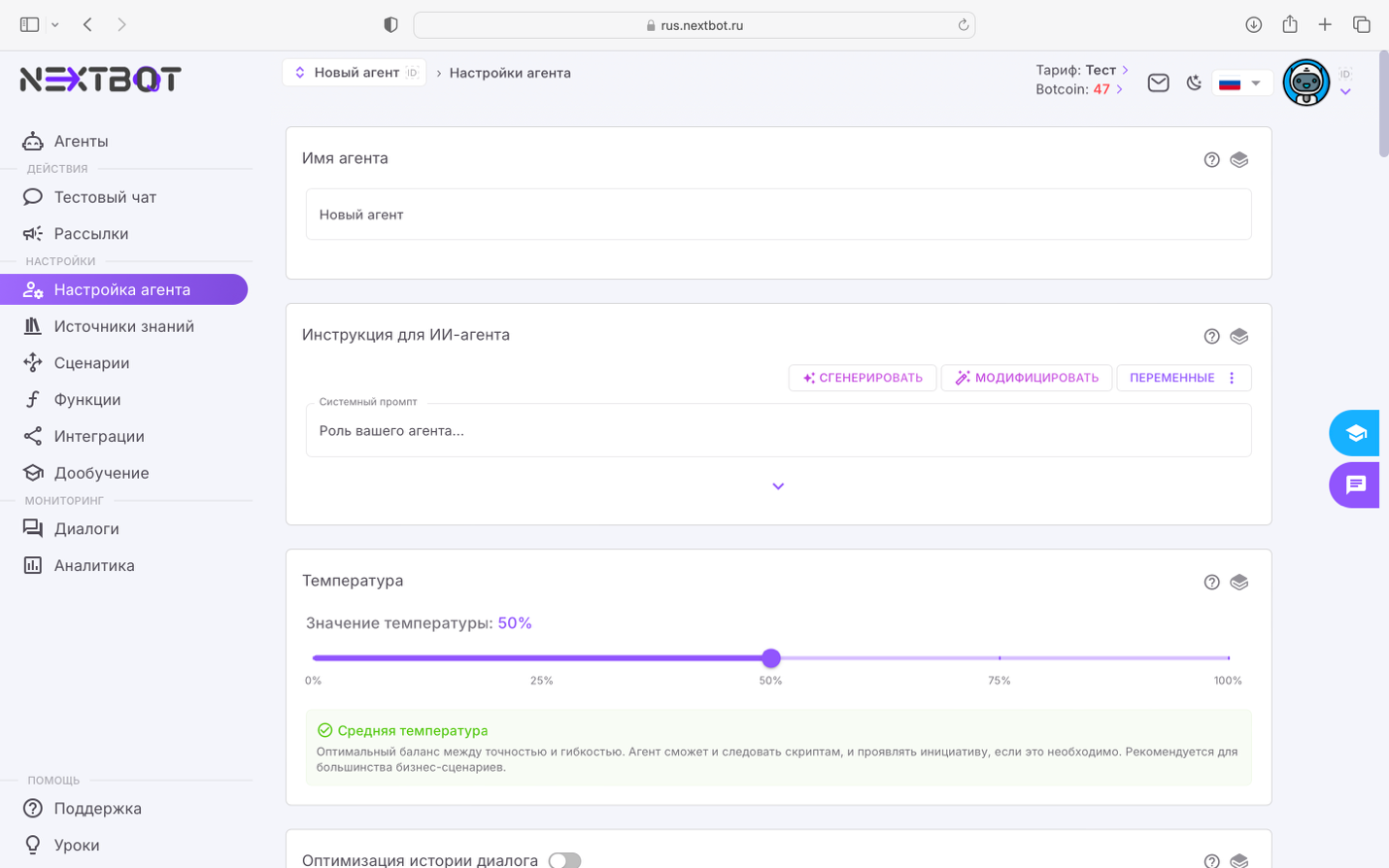Click the Модифицировать button
The image size is (1389, 868).
1026,378
